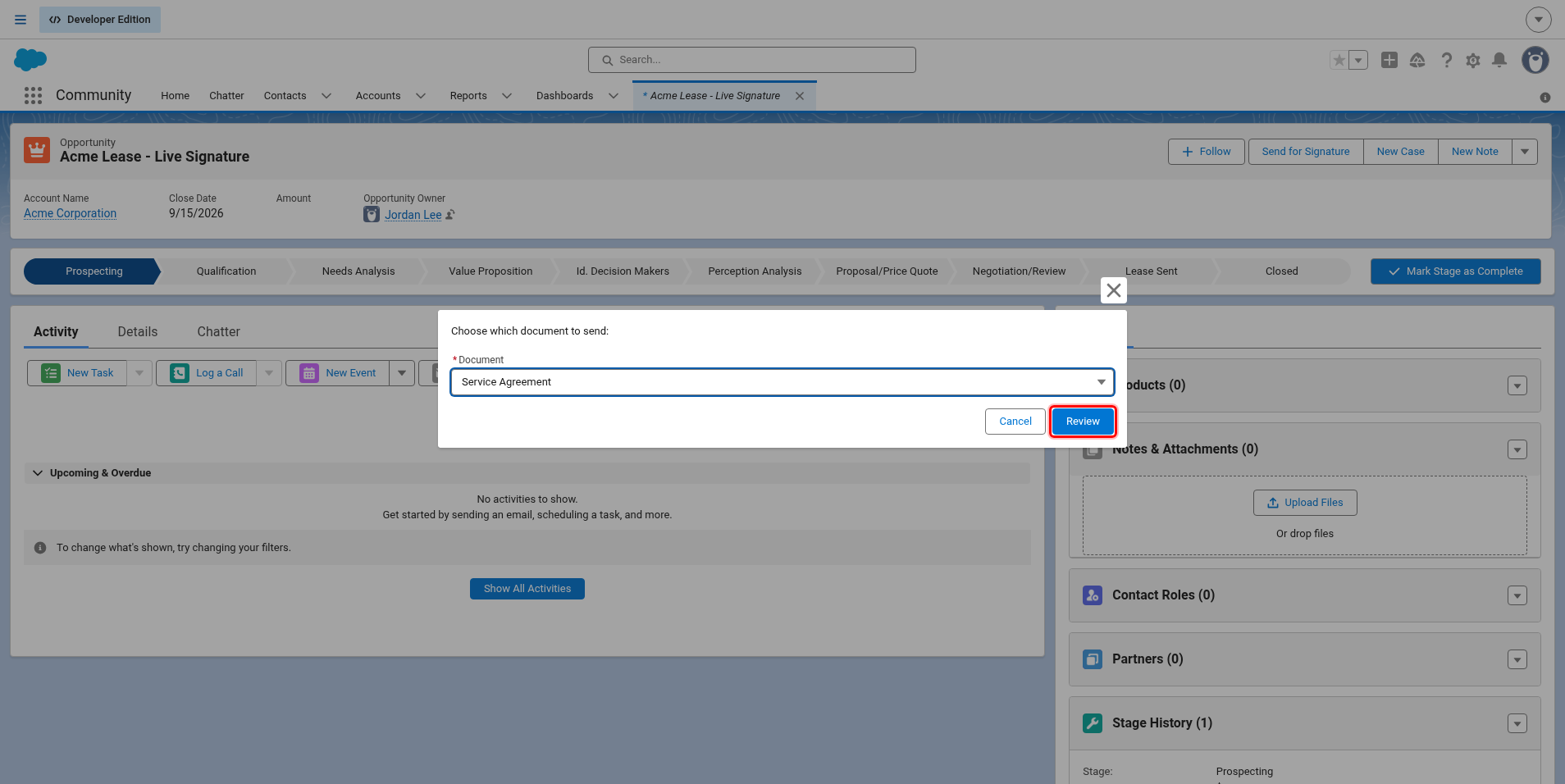Select the Needs Analysis stage
This screenshot has height=784, width=1565.
pyautogui.click(x=358, y=271)
